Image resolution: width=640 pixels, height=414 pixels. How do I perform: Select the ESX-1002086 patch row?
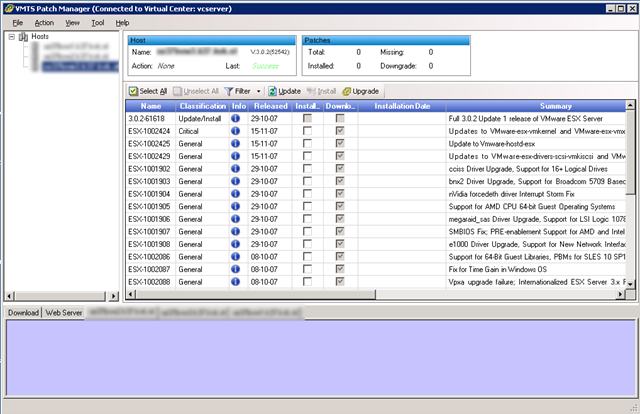pos(151,258)
